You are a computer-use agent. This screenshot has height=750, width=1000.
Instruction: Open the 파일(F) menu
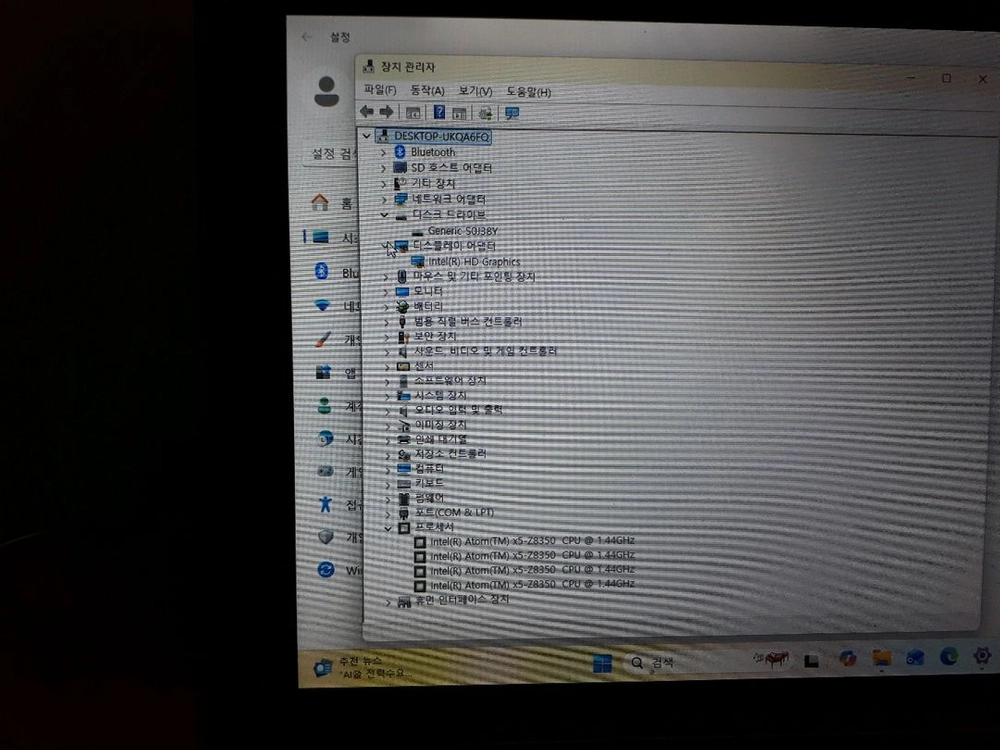tap(379, 90)
